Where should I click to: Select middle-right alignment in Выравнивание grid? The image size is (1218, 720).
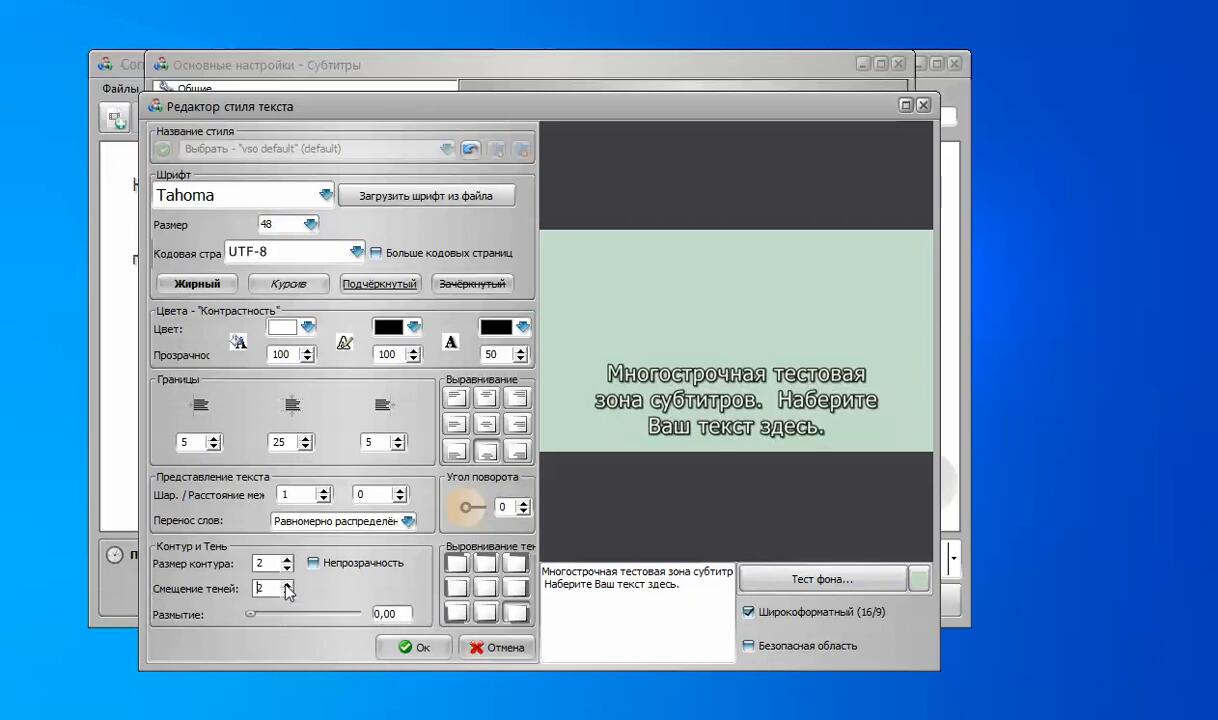pyautogui.click(x=516, y=424)
